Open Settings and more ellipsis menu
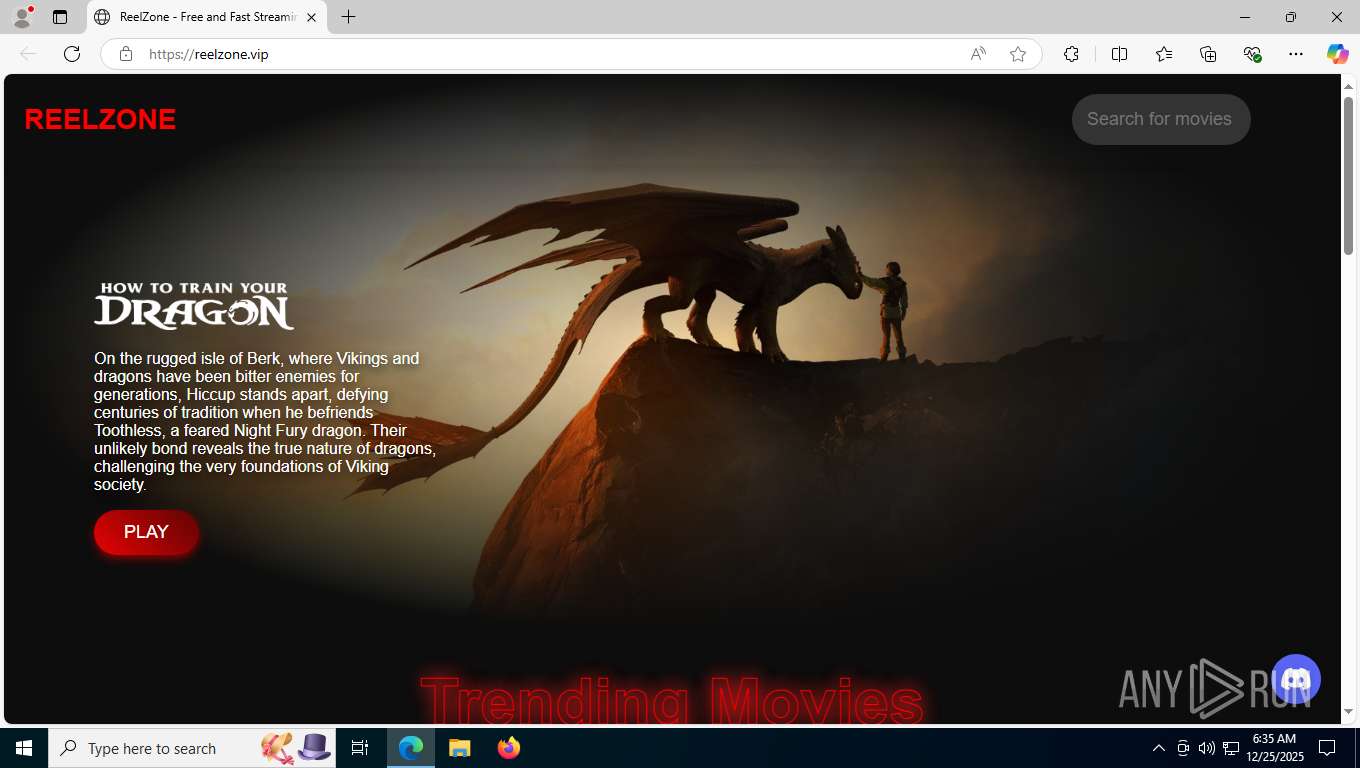This screenshot has width=1360, height=768. pos(1296,54)
